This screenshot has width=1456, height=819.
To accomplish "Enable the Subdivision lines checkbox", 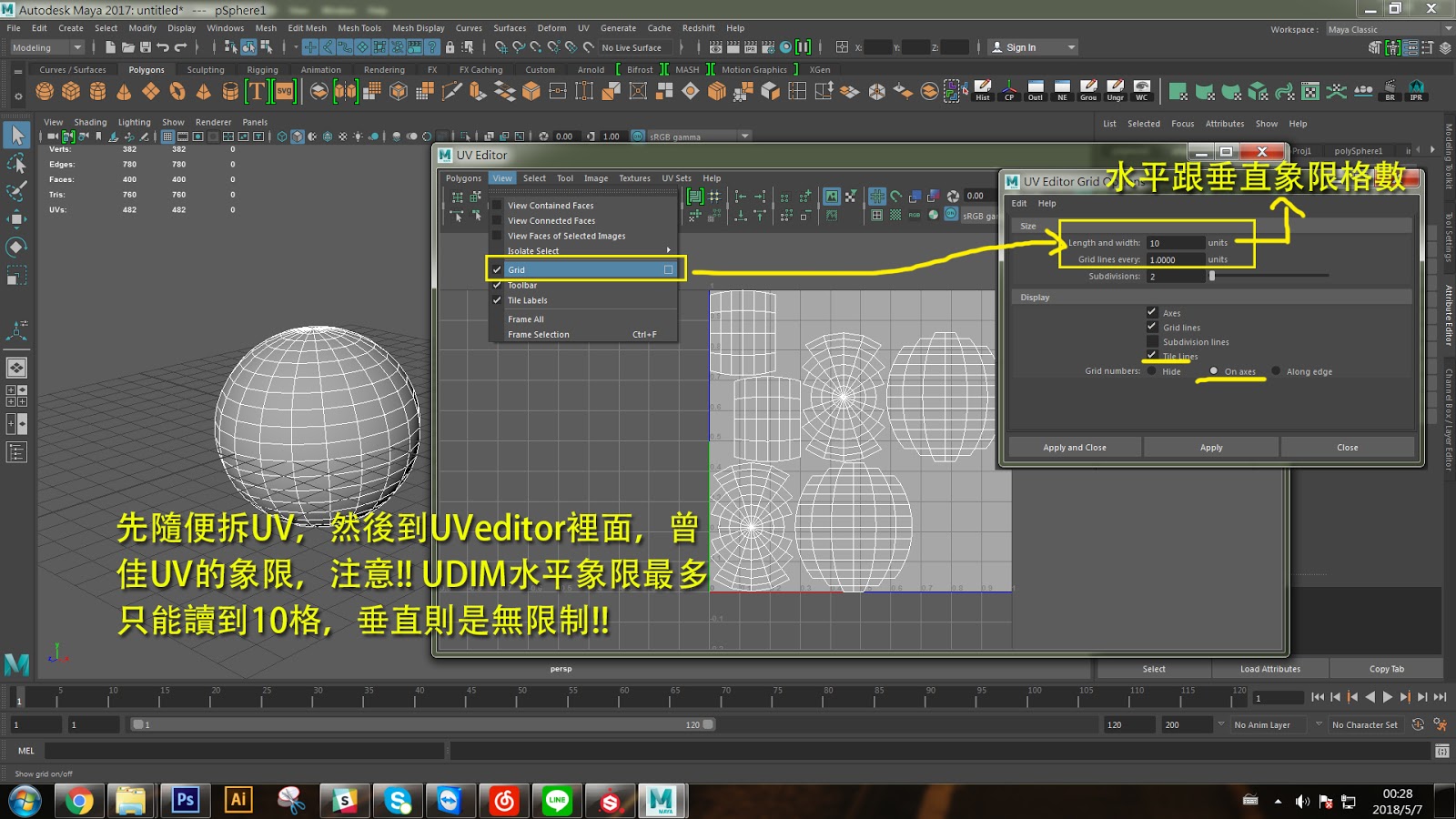I will click(x=1152, y=342).
